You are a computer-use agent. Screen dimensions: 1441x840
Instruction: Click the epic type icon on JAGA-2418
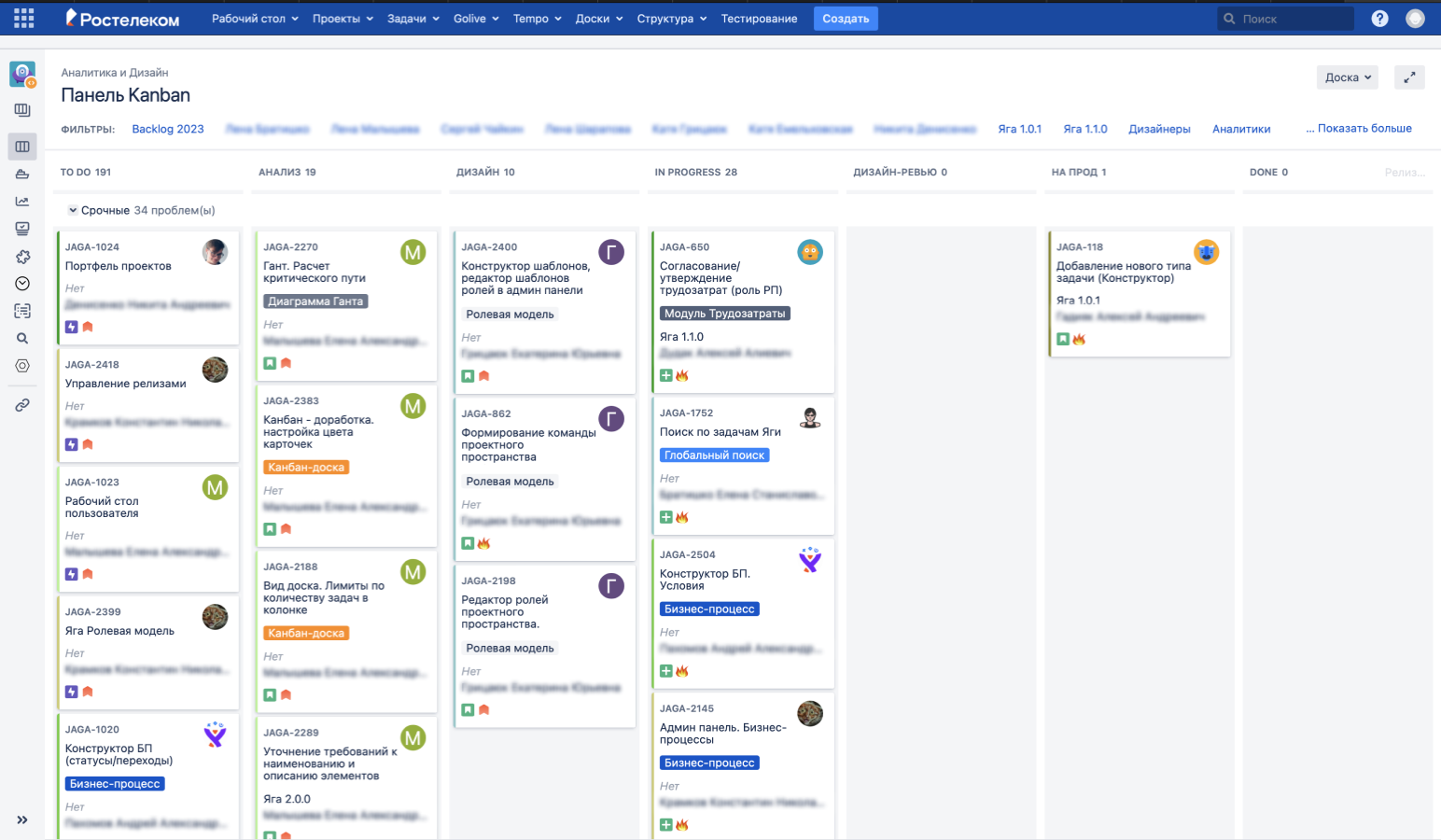pos(72,444)
